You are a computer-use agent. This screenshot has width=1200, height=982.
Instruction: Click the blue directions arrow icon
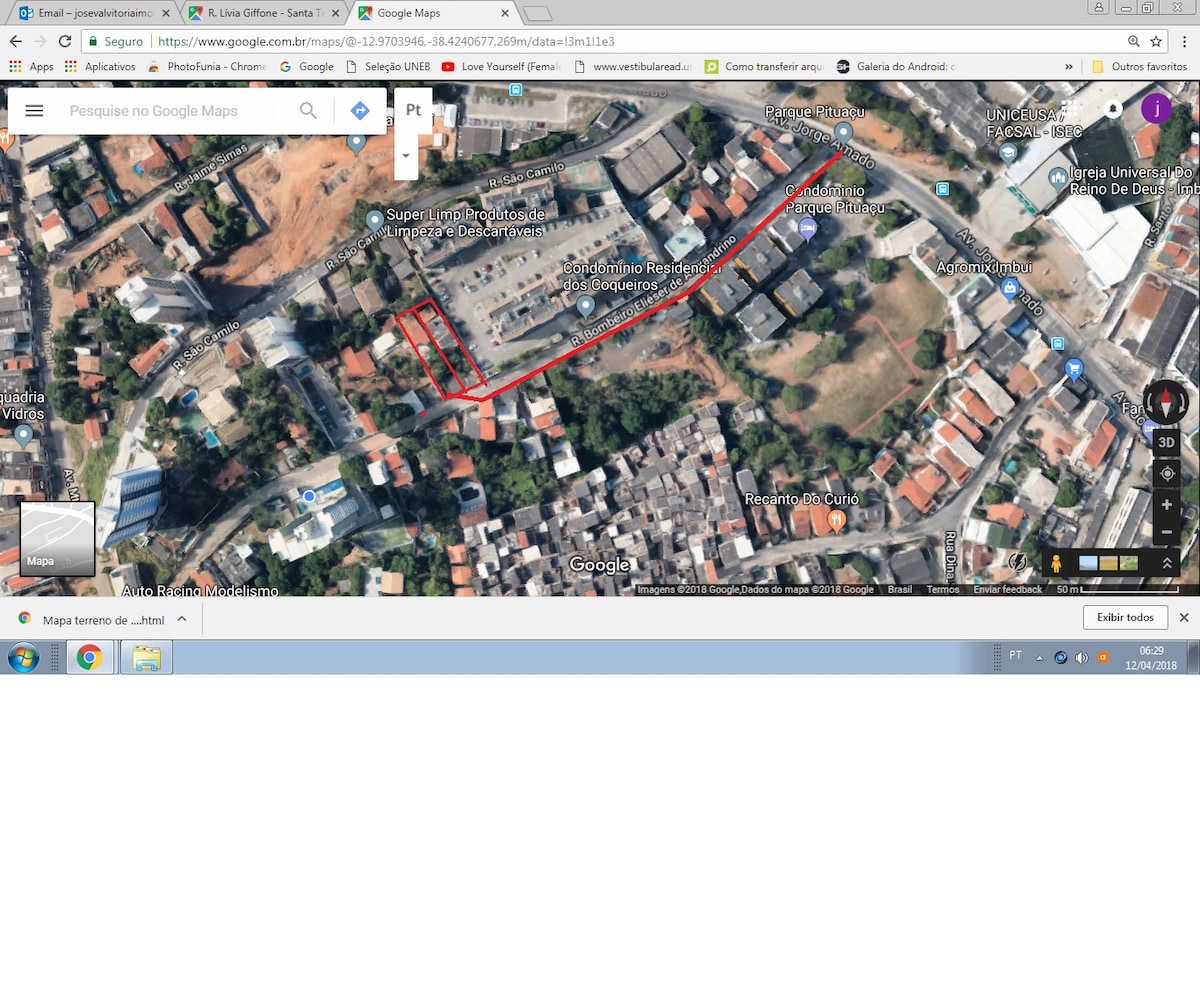(x=360, y=111)
